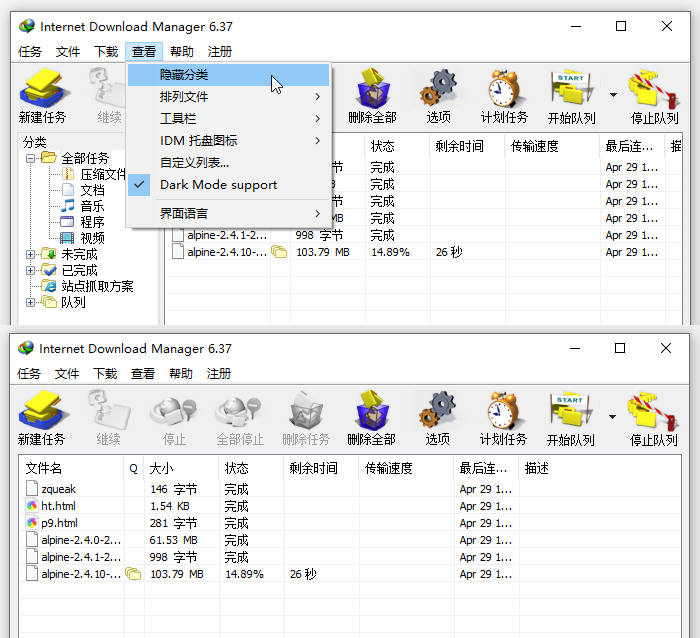Select 视频 category in the tree
Image resolution: width=700 pixels, height=638 pixels.
(92, 238)
